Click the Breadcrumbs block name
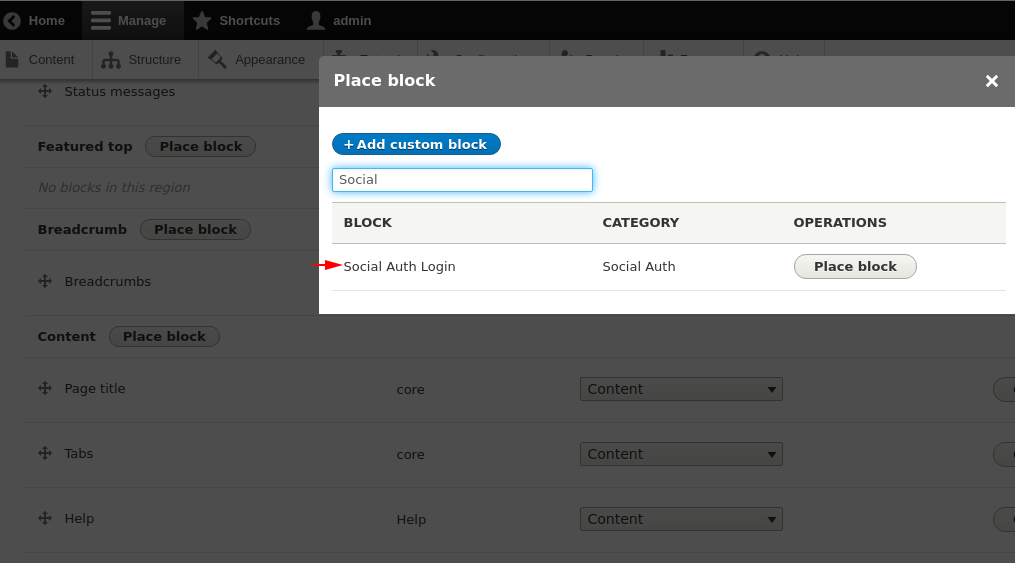1015x563 pixels. pyautogui.click(x=107, y=282)
